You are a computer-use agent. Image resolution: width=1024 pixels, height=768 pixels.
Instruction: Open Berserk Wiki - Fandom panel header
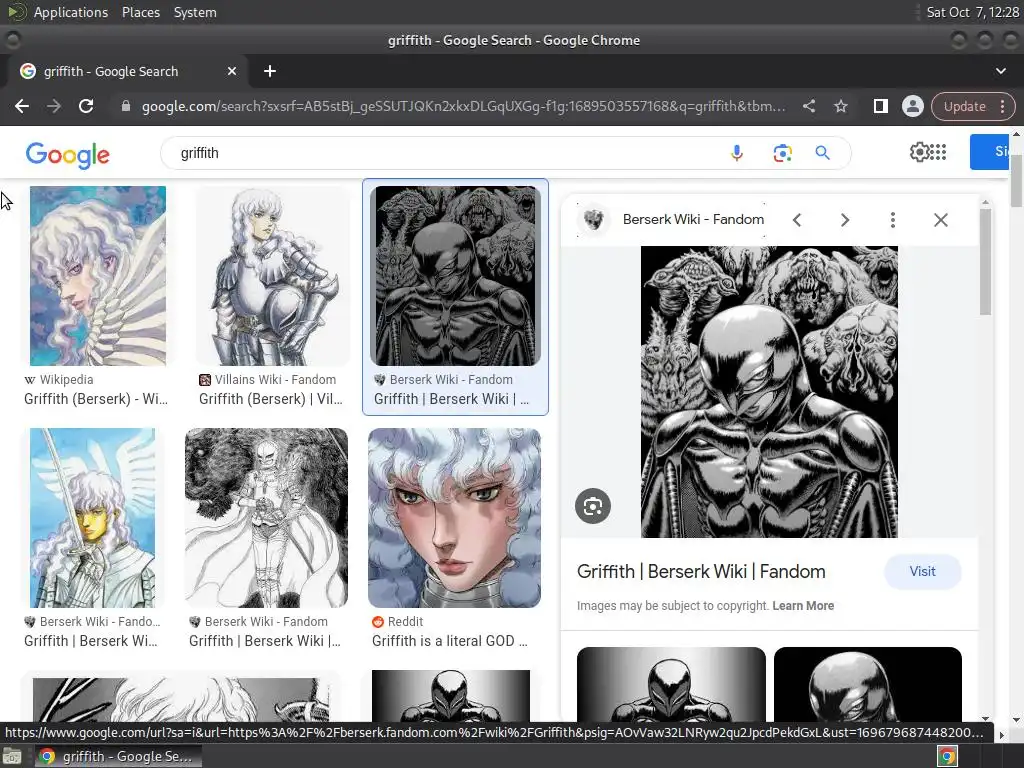click(x=673, y=219)
